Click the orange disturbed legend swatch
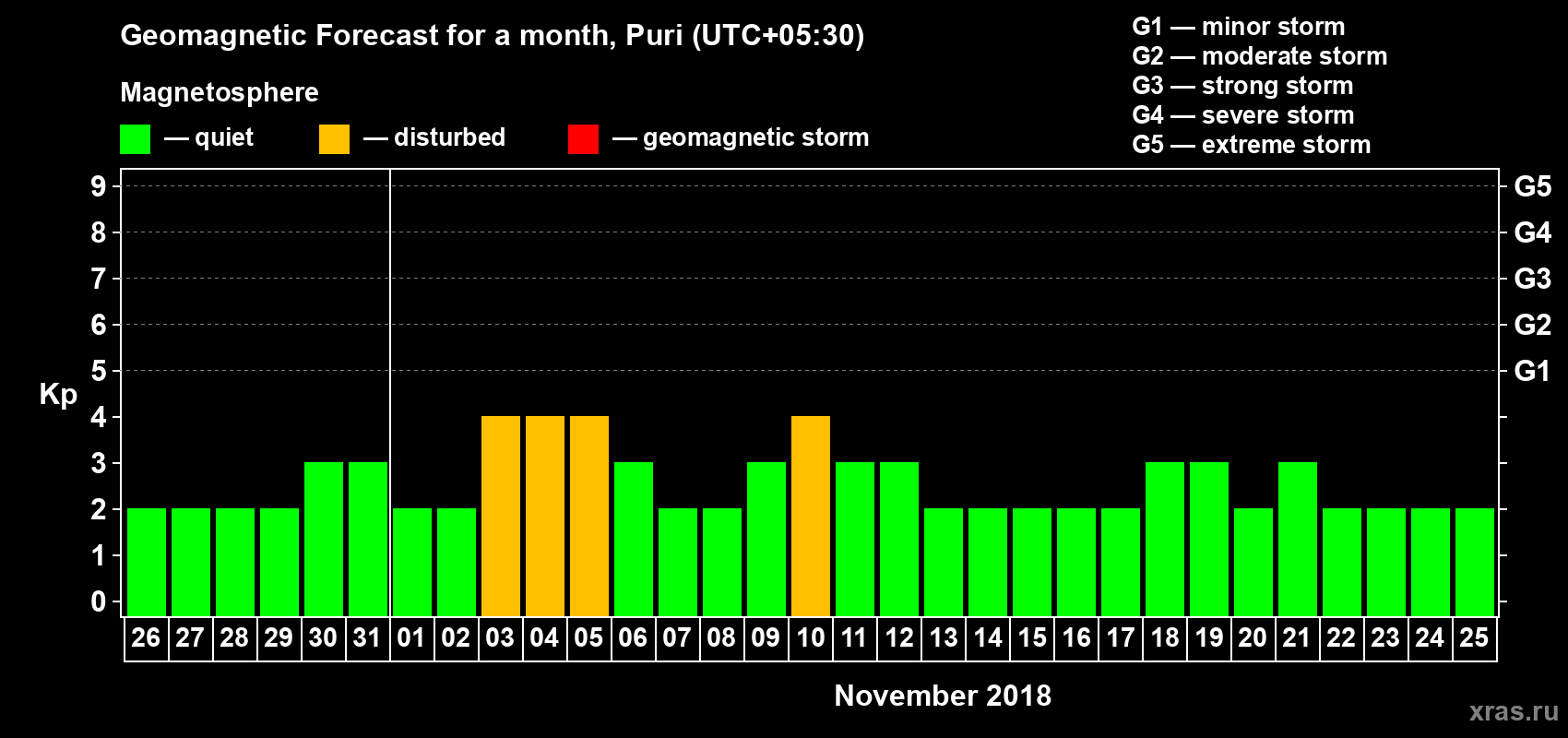1568x738 pixels. (334, 139)
